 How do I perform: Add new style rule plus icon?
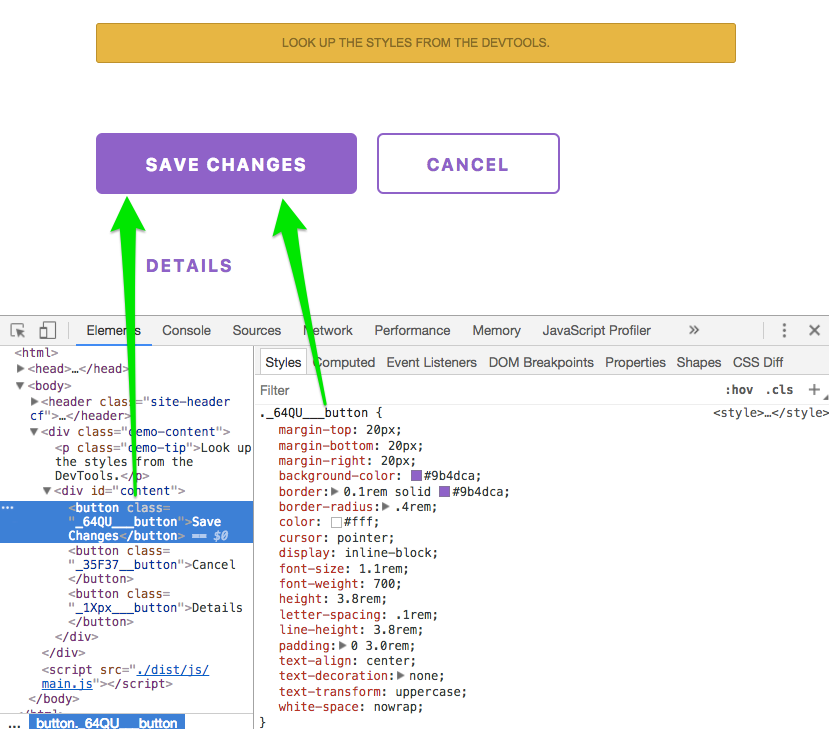click(x=814, y=390)
